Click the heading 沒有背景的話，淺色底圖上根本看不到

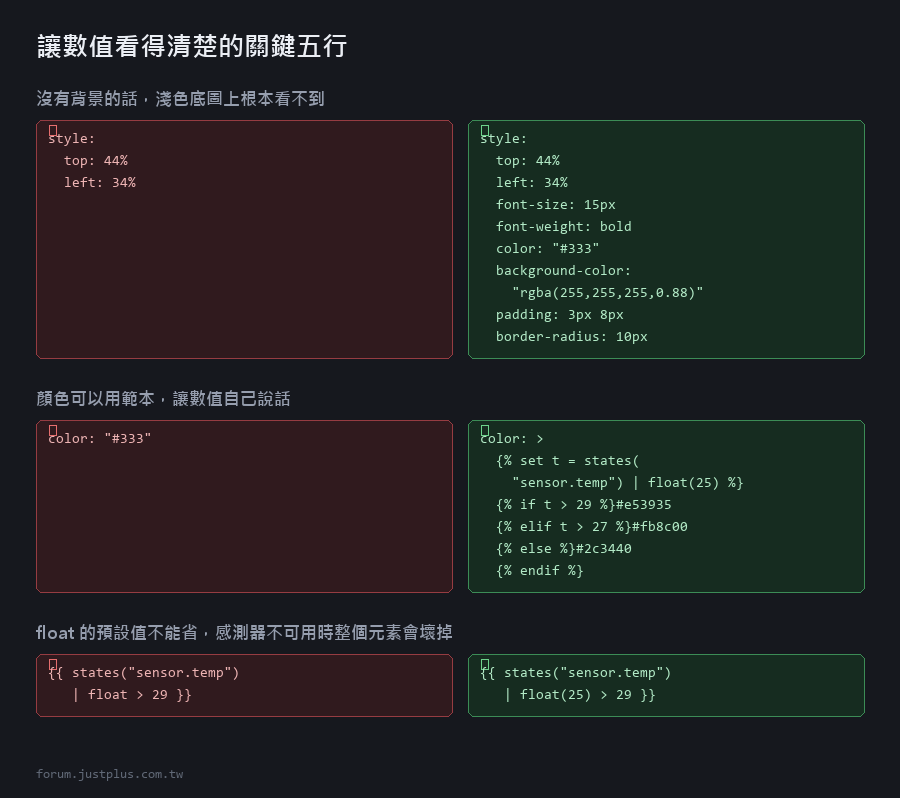tap(180, 99)
